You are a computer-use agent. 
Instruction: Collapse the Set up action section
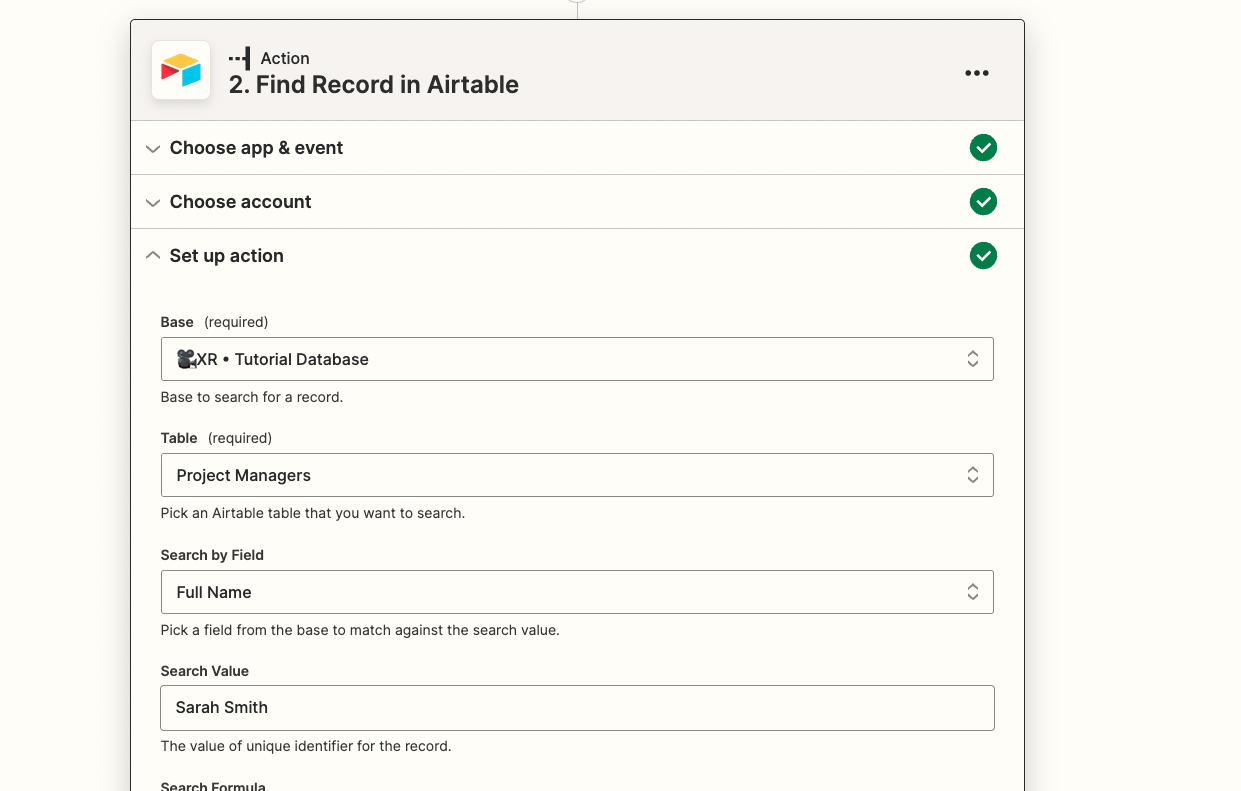pos(577,256)
